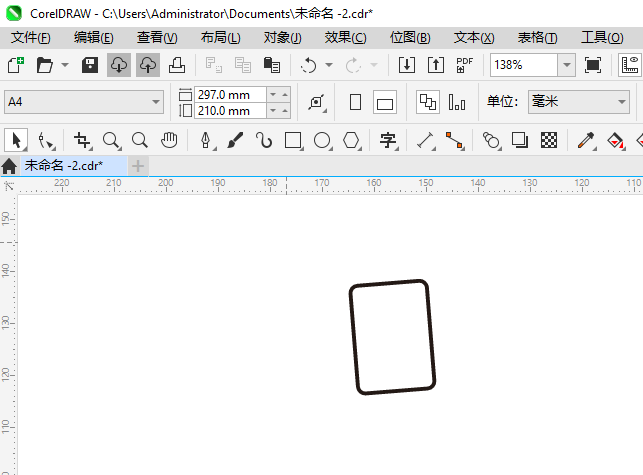Expand the Open recent files arrow
This screenshot has height=475, width=643.
(x=65, y=65)
